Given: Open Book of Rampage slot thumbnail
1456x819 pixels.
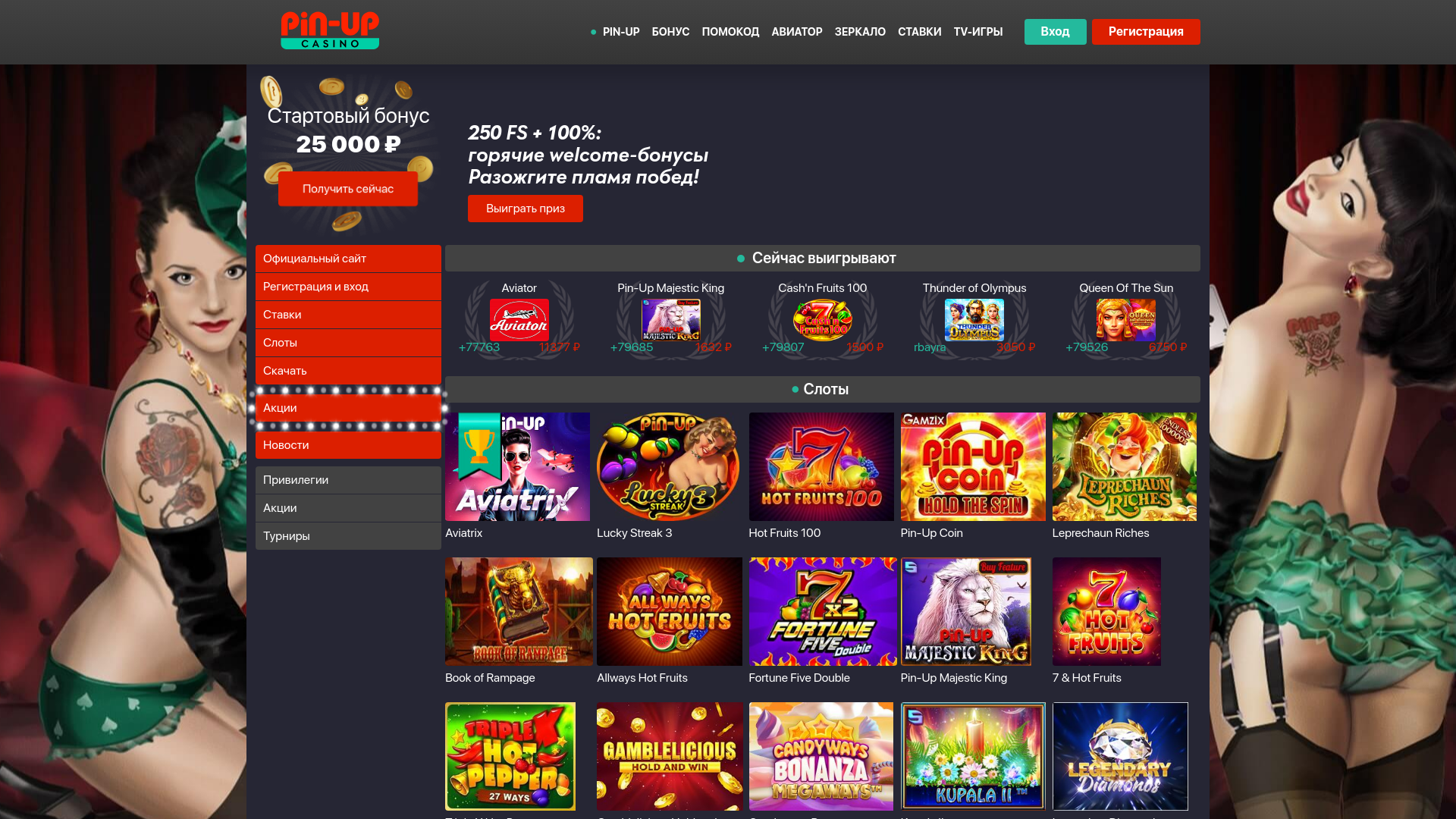Looking at the screenshot, I should click(x=519, y=611).
